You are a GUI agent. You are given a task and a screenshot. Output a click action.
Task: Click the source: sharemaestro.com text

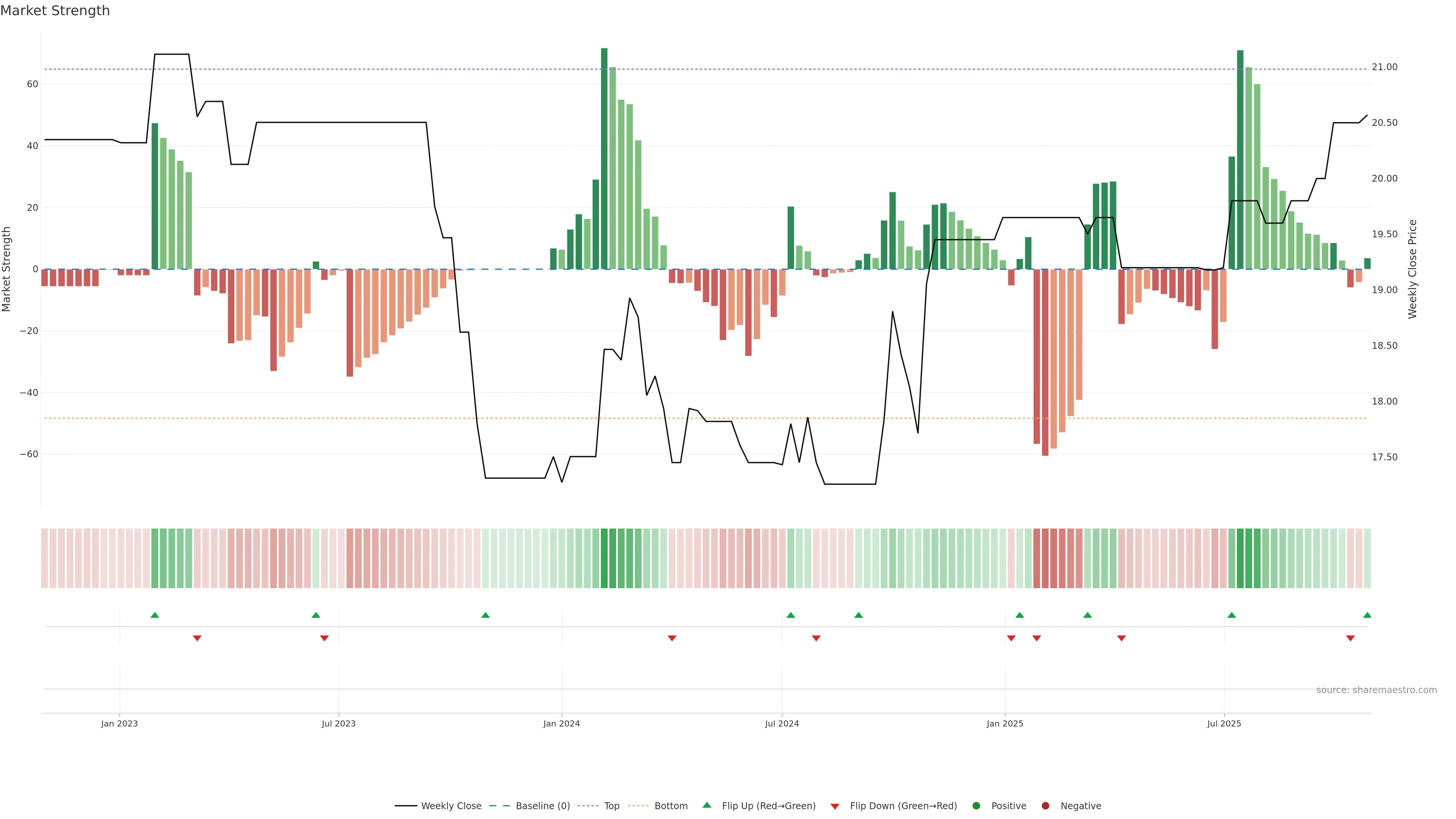1376,690
